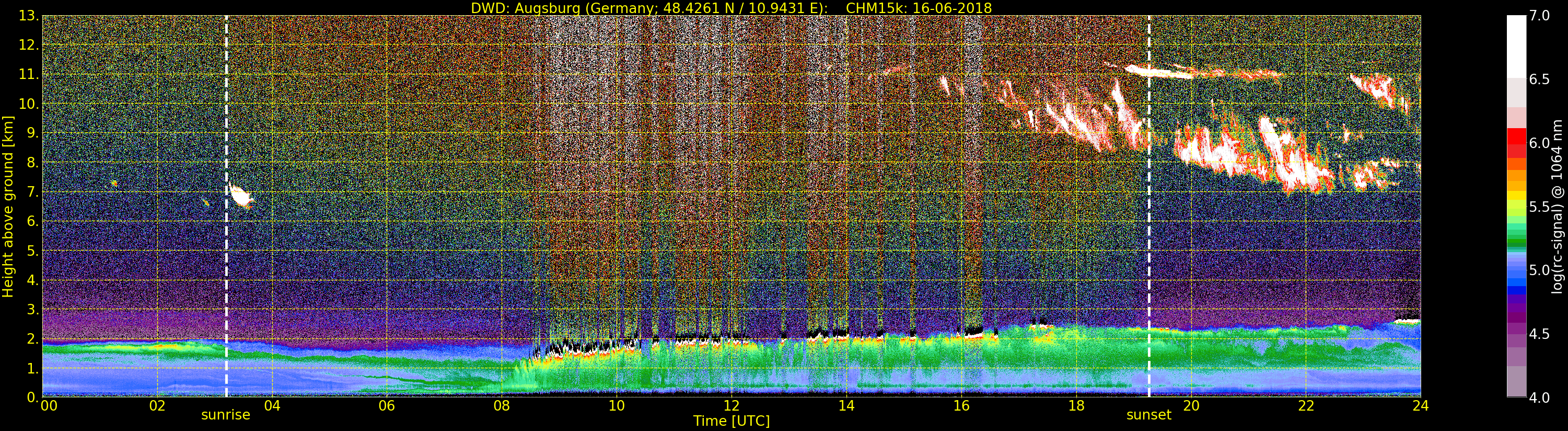Click the 'Height above ground [km]' axis label
This screenshot has width=1568, height=431.
8,207
